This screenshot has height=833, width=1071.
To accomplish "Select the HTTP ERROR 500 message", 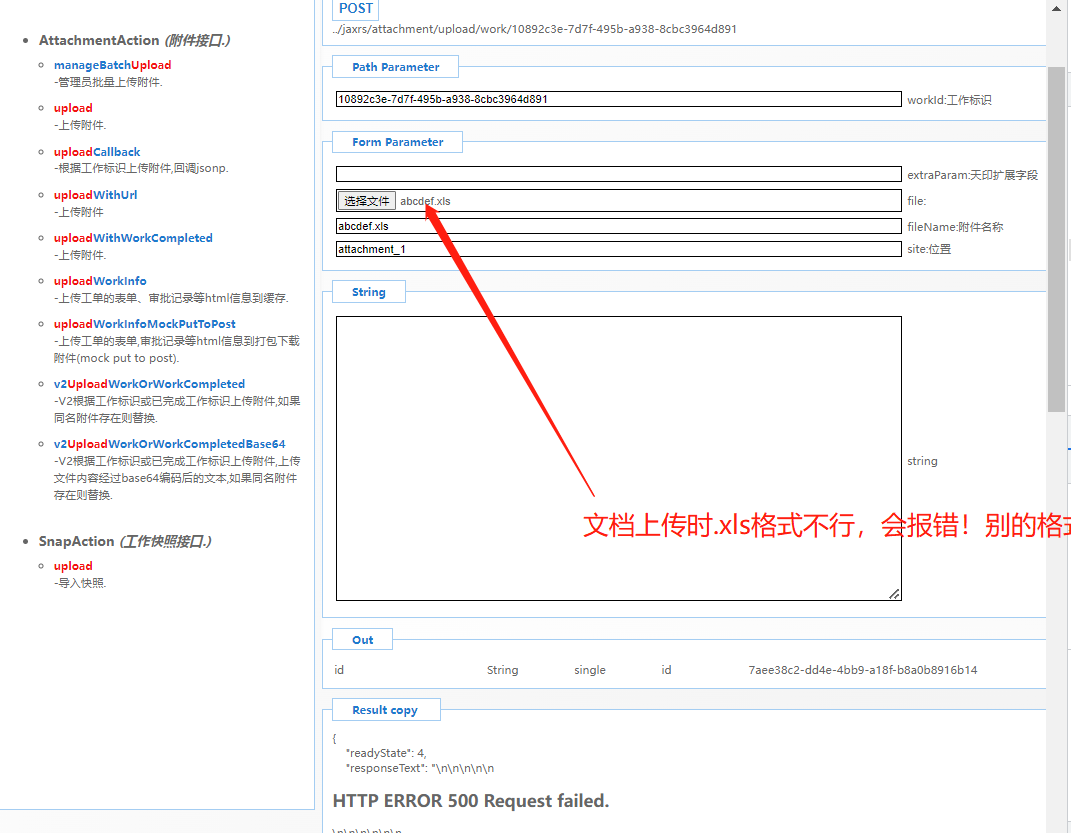I will [471, 801].
